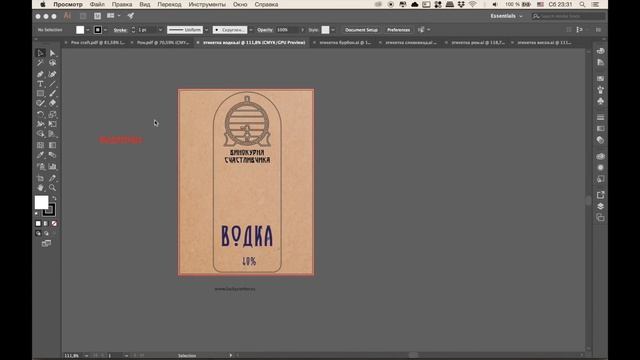Select the Eyedropper tool
The image size is (640, 360).
[40, 155]
